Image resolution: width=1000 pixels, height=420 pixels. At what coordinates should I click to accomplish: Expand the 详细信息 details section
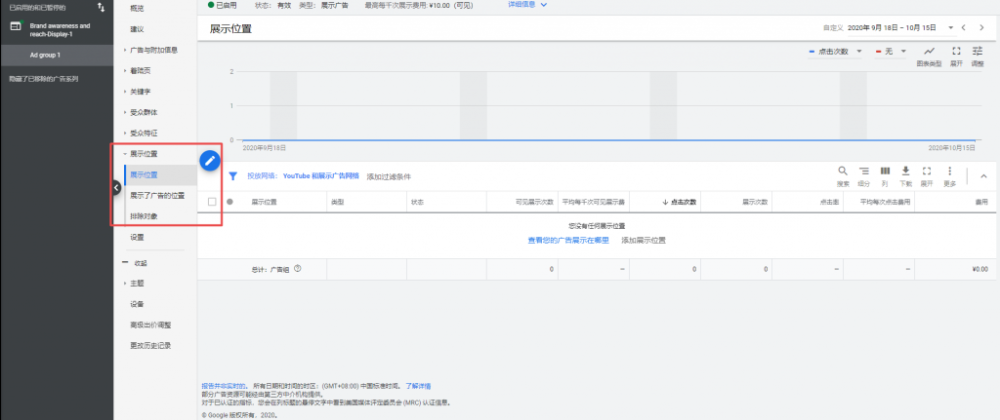(529, 5)
